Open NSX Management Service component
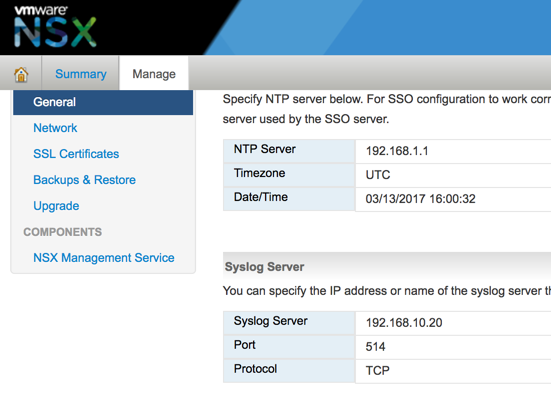 pyautogui.click(x=104, y=258)
